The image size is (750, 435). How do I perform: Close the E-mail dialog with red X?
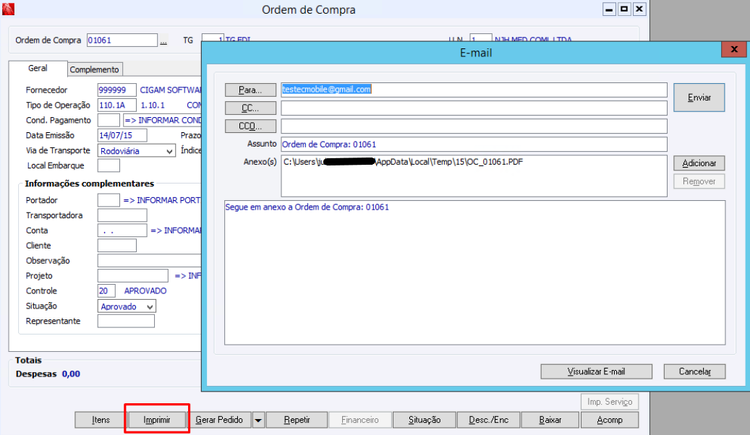[734, 49]
